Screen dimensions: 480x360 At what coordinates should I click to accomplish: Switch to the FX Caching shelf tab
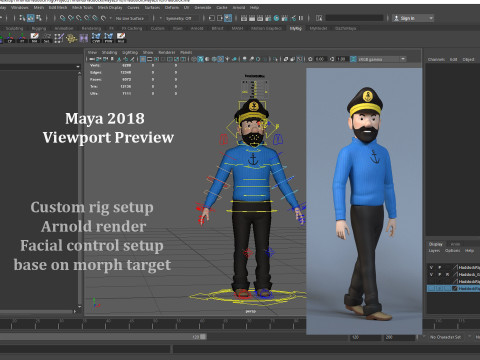point(132,28)
